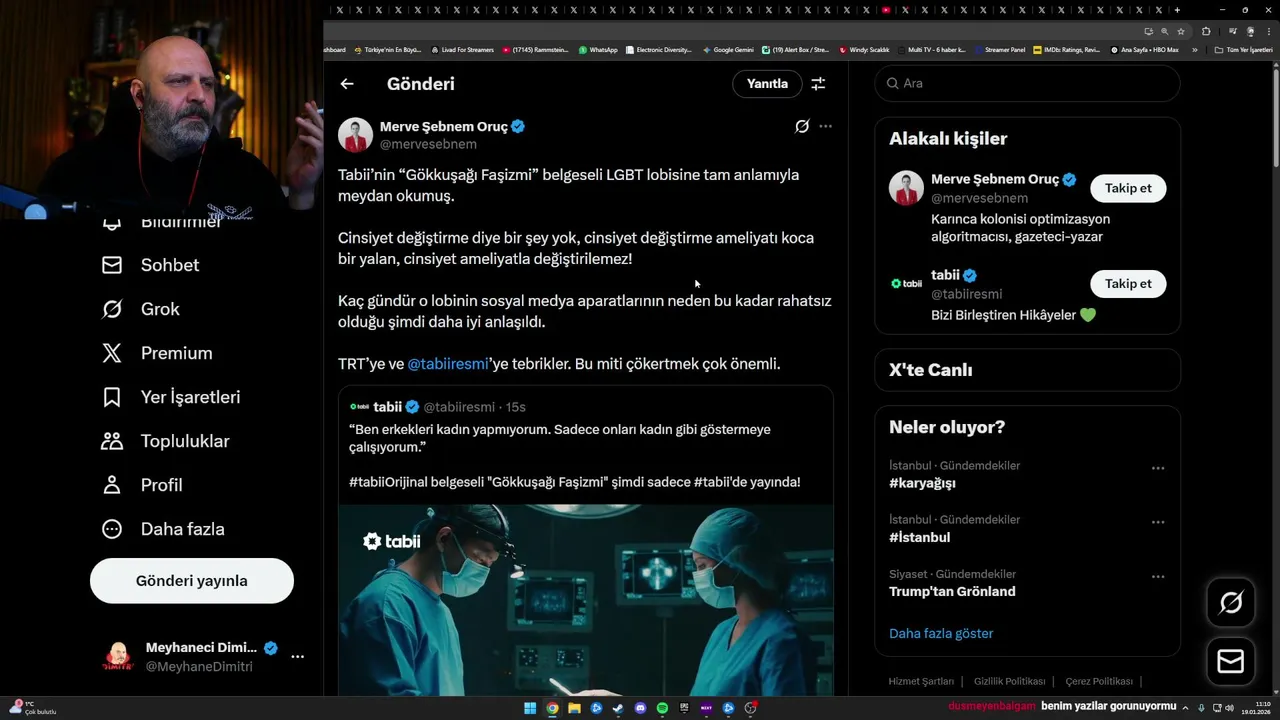The image size is (1280, 720).
Task: Open the tabii avatar in Alakalı kişiler
Action: (906, 284)
